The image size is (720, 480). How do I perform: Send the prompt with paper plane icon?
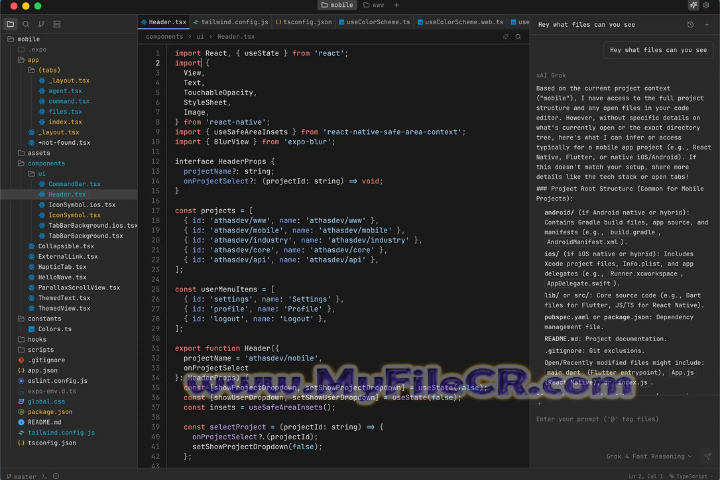tap(708, 456)
